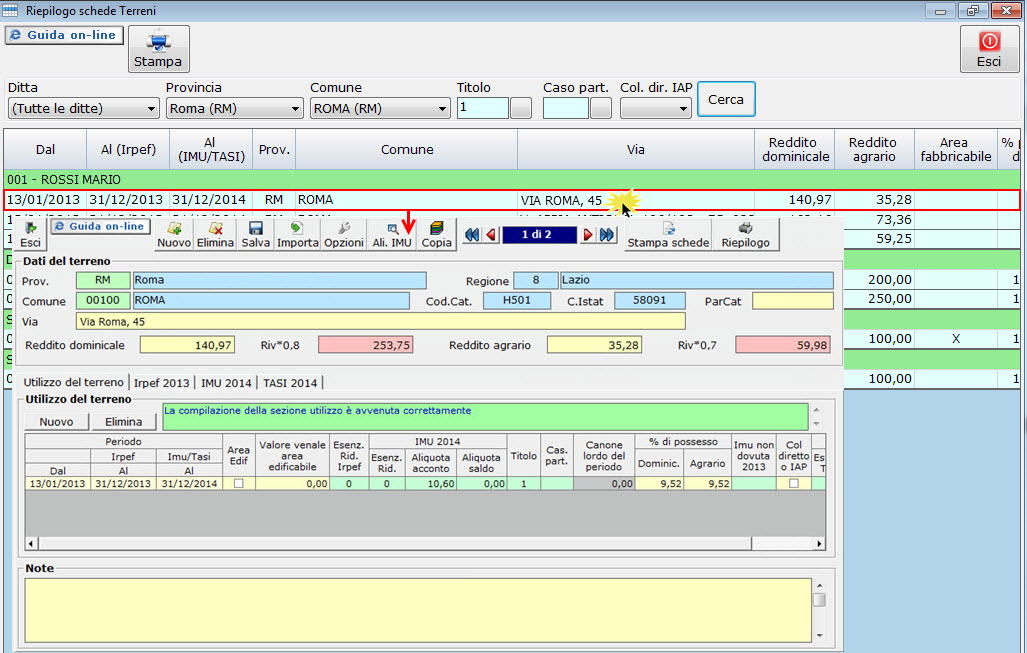Jump to the first record with the double-left arrow
1027x653 pixels.
click(472, 234)
